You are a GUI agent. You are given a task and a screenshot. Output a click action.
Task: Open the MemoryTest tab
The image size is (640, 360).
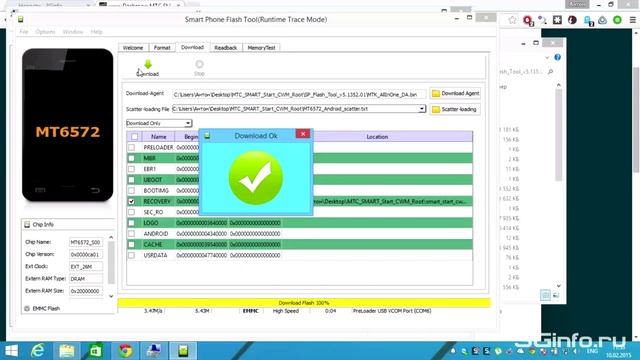click(x=261, y=48)
